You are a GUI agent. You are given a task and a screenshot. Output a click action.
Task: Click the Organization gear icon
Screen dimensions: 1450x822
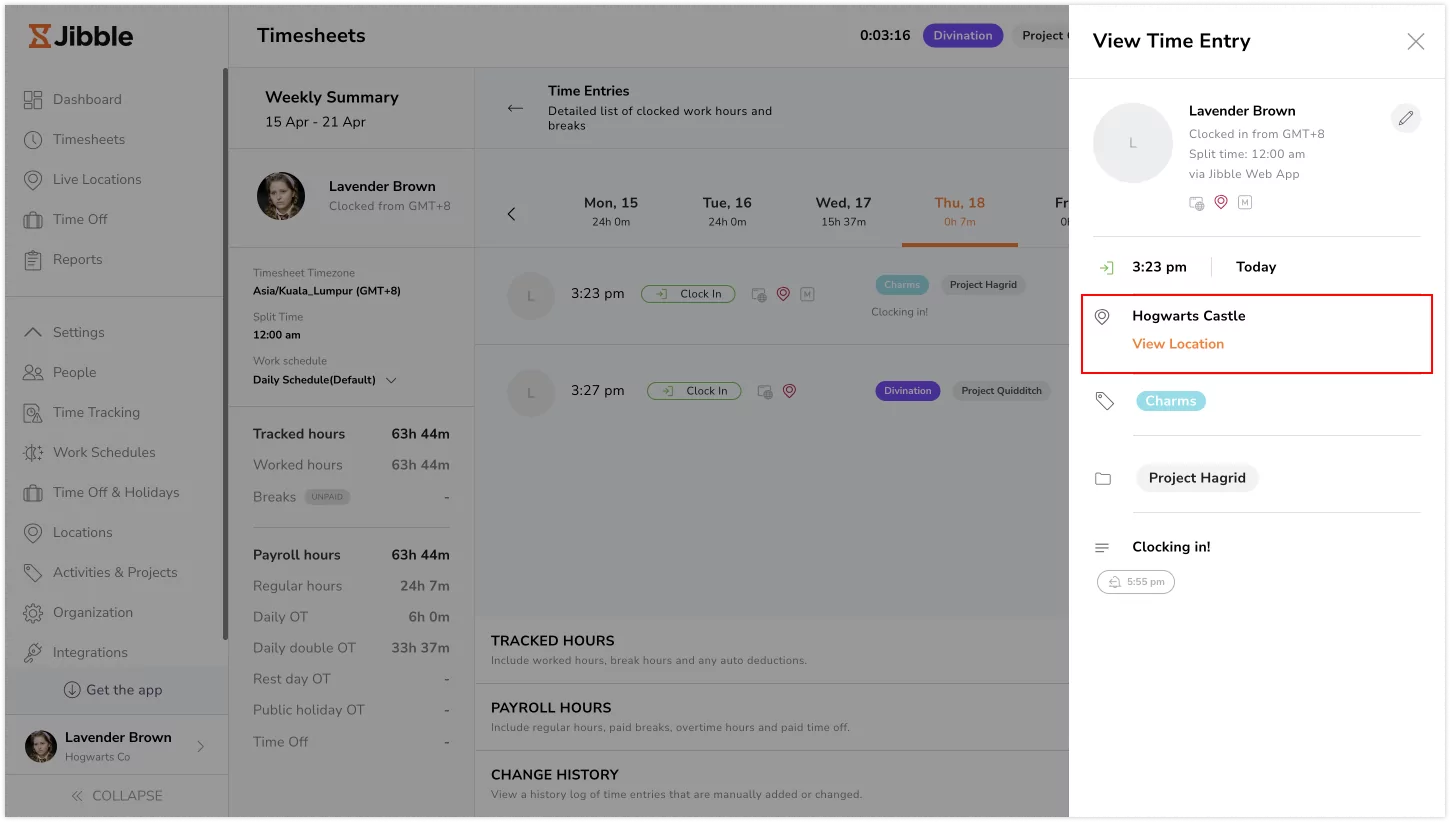(33, 612)
